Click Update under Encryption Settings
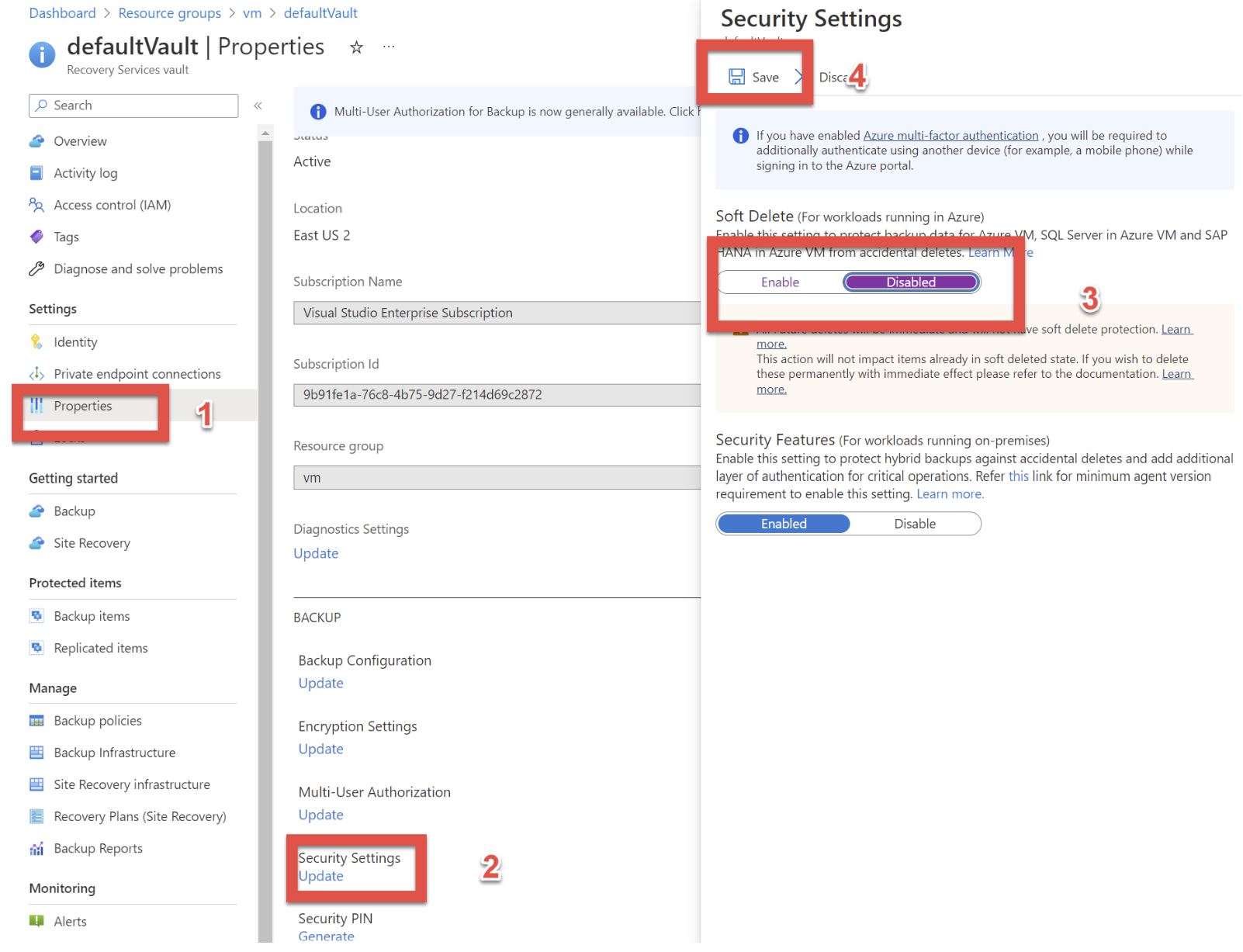The width and height of the screenshot is (1243, 952). (320, 749)
